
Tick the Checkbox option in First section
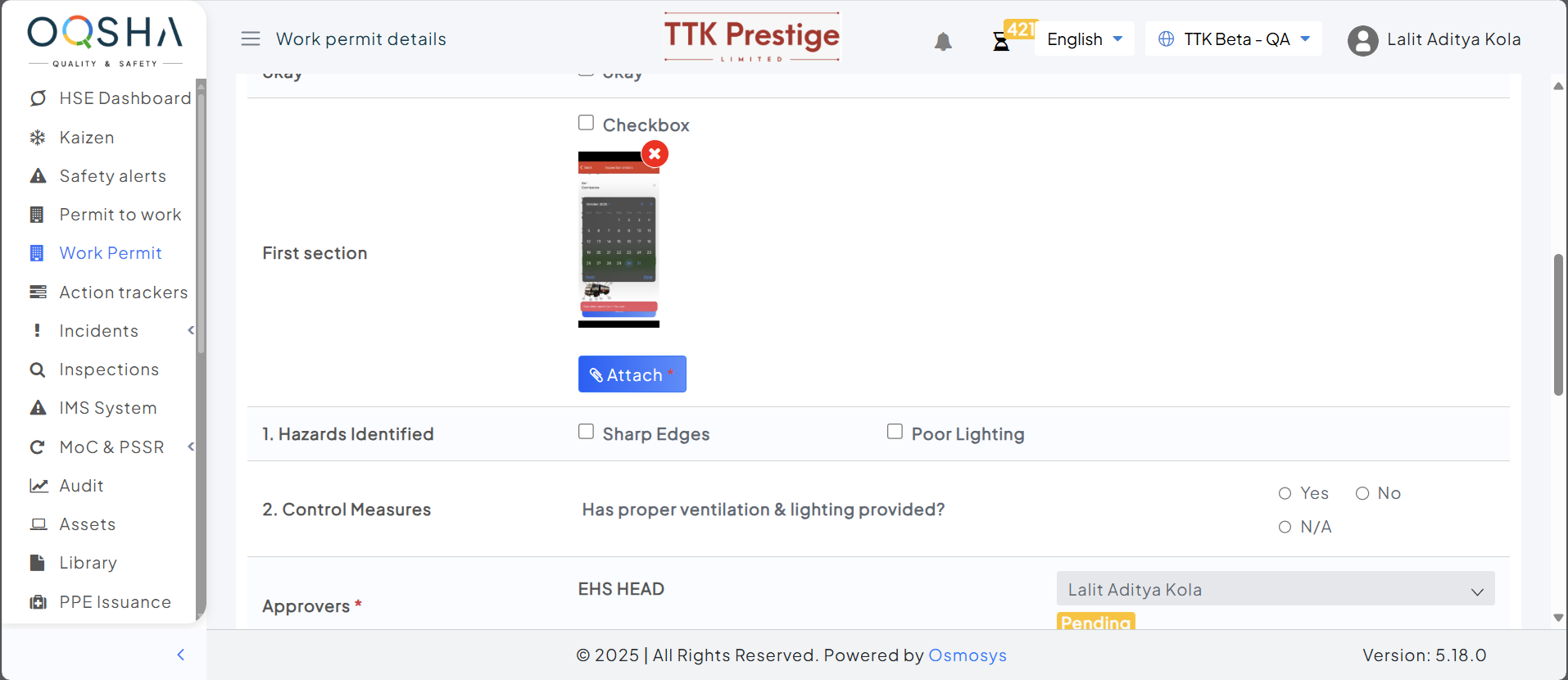coord(586,123)
